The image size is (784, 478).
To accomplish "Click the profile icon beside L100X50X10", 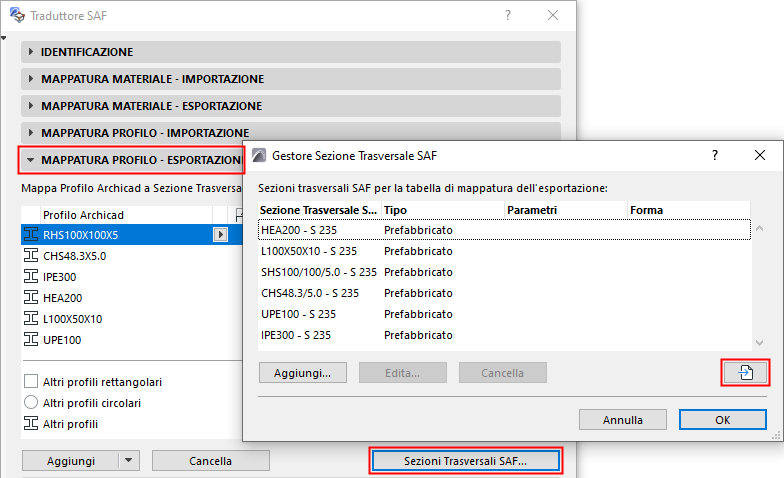I will click(x=31, y=318).
